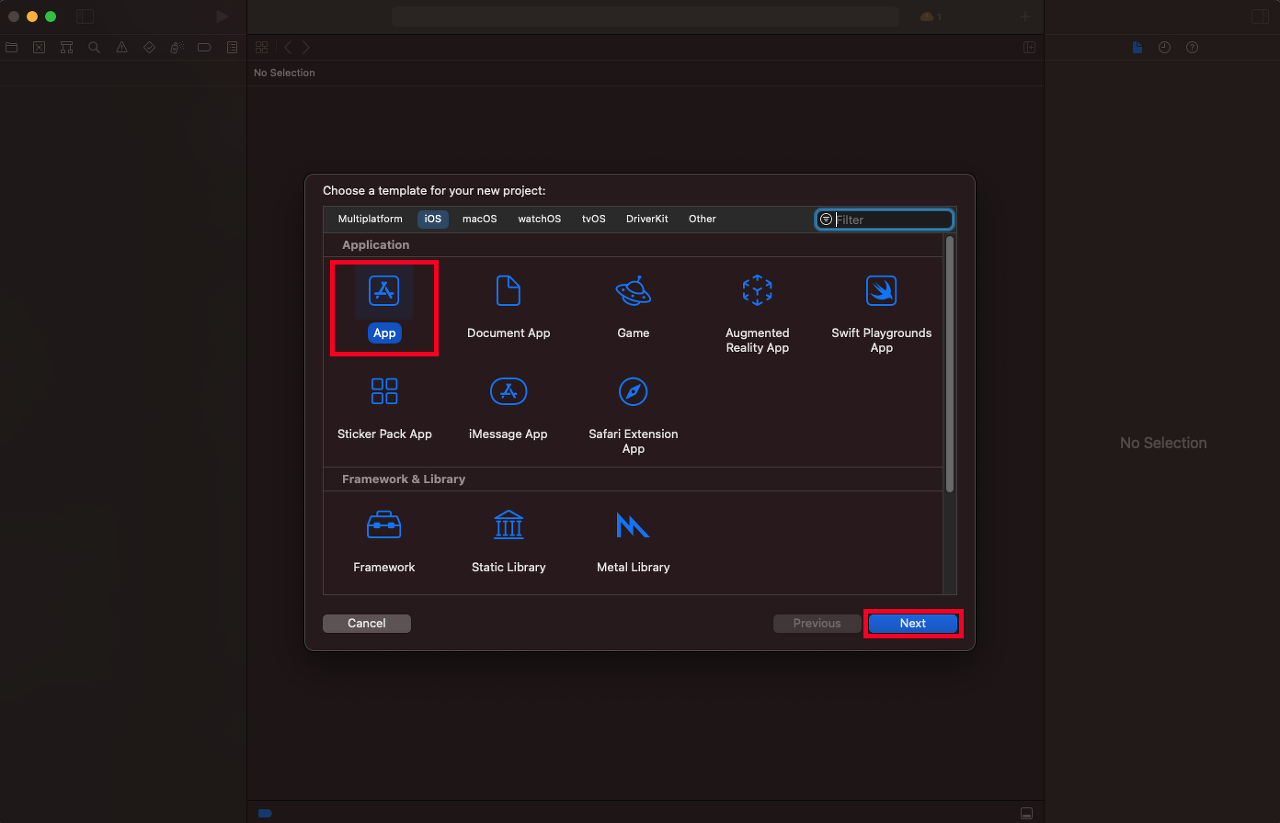This screenshot has width=1280, height=823.
Task: Click the Run play button
Action: pos(222,17)
